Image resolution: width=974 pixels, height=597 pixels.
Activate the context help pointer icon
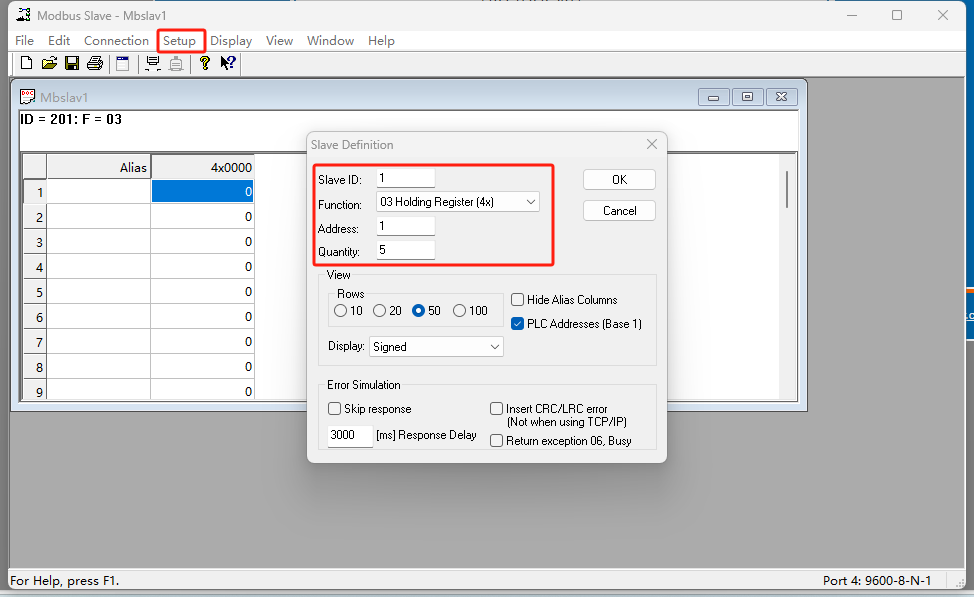click(228, 64)
